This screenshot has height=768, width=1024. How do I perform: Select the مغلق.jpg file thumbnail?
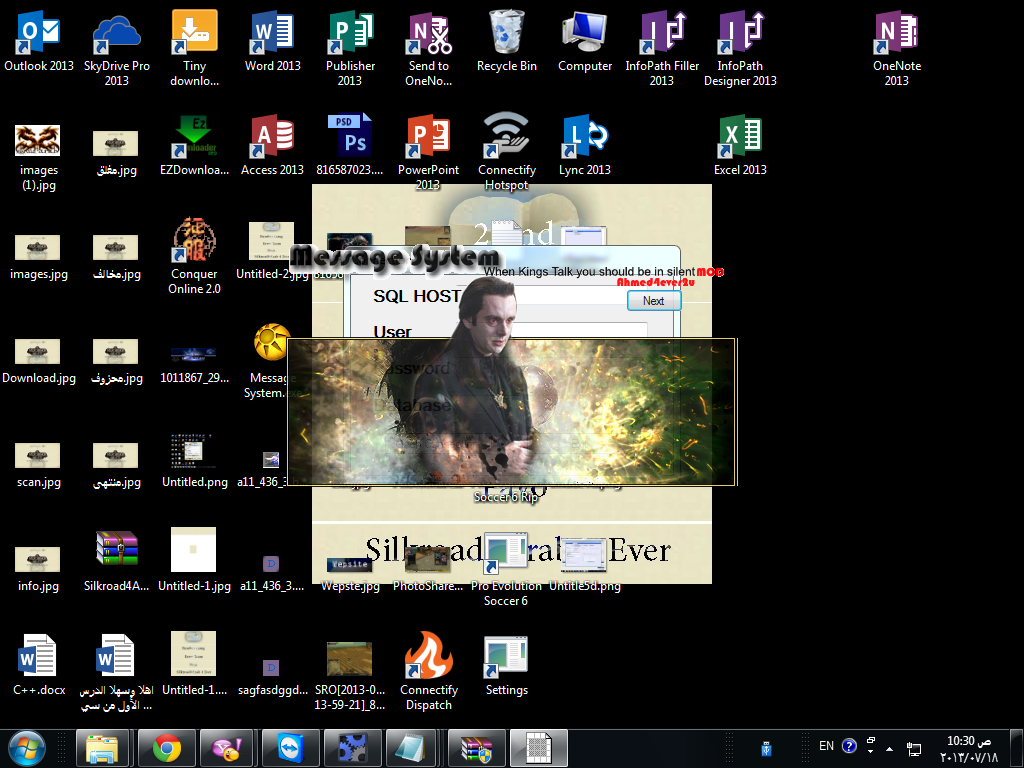click(x=116, y=143)
